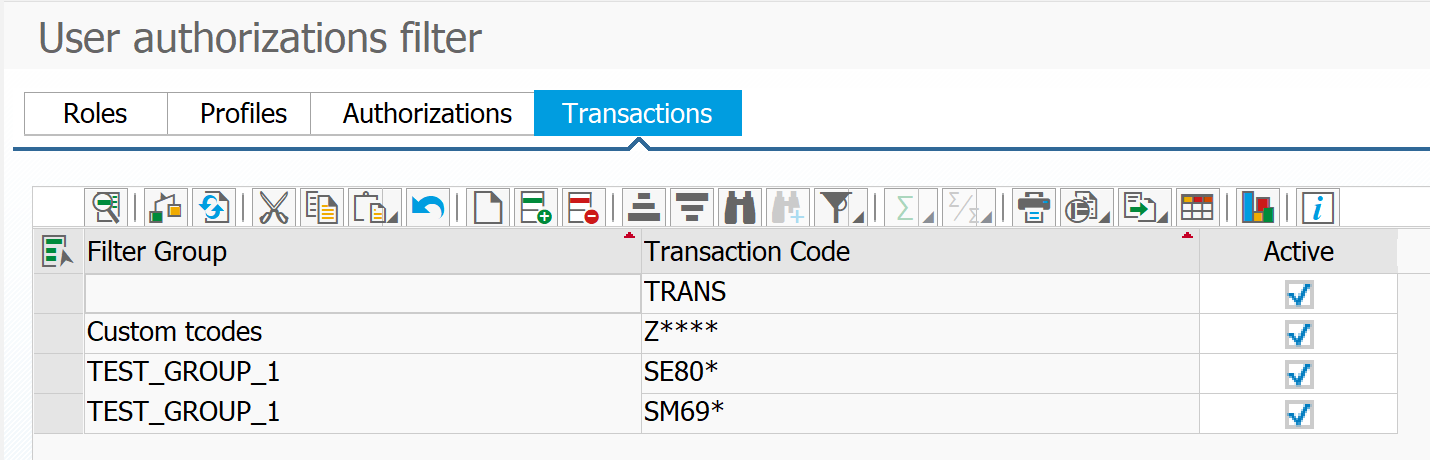Open the graphic chart icon
The image size is (1430, 460).
click(x=1257, y=208)
